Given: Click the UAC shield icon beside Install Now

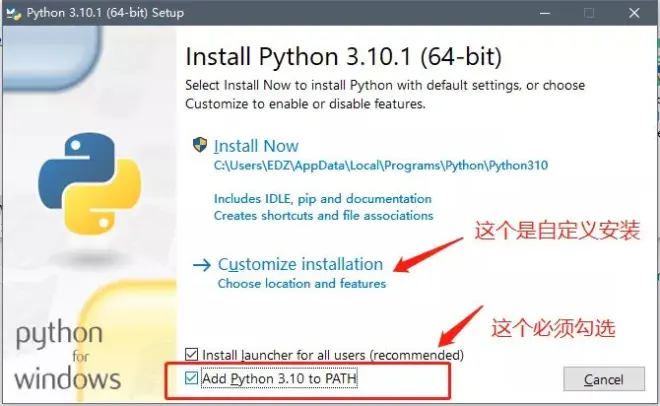Looking at the screenshot, I should pyautogui.click(x=200, y=145).
